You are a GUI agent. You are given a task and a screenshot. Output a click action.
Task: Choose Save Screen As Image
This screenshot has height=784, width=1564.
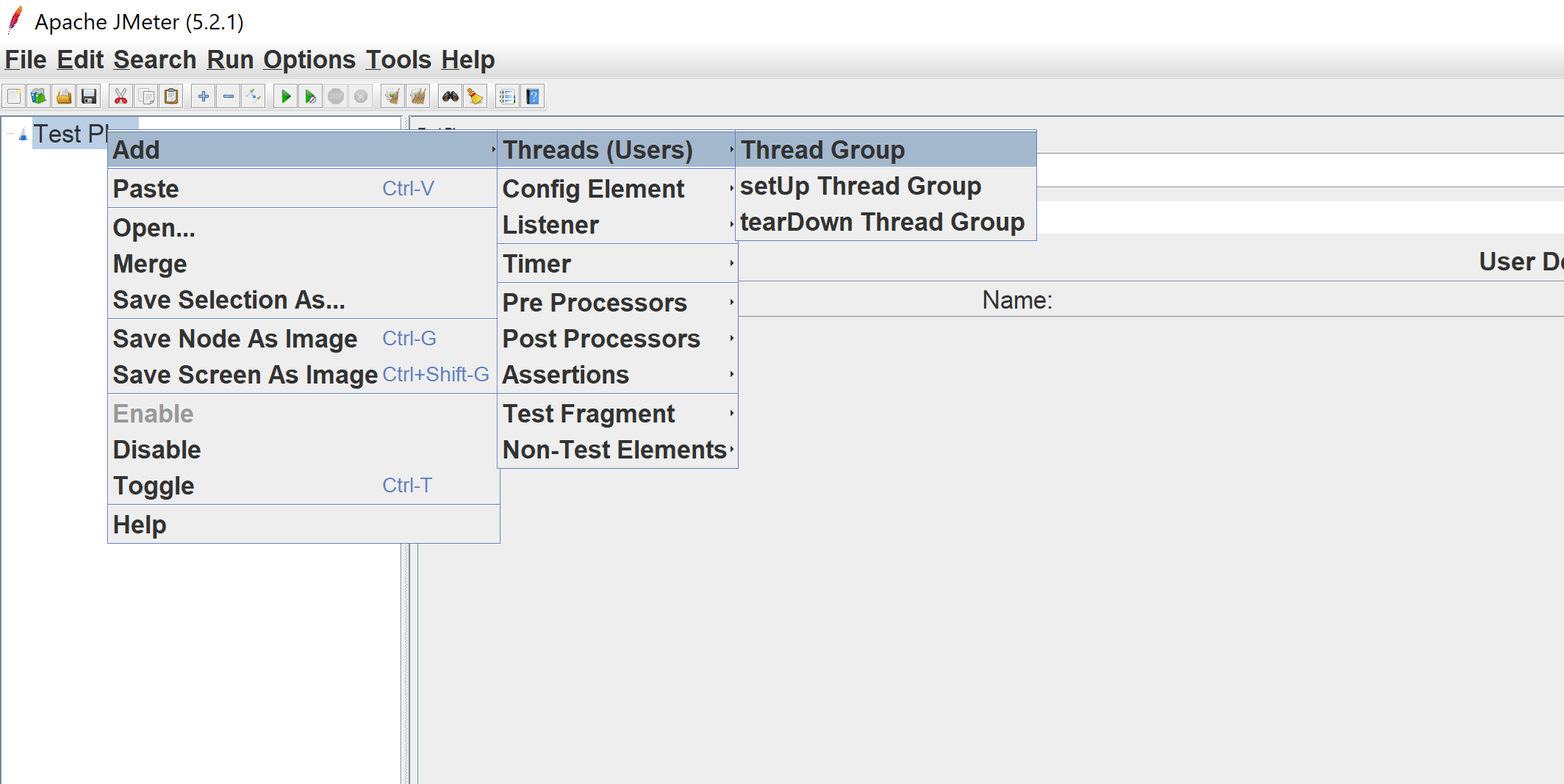[x=303, y=375]
